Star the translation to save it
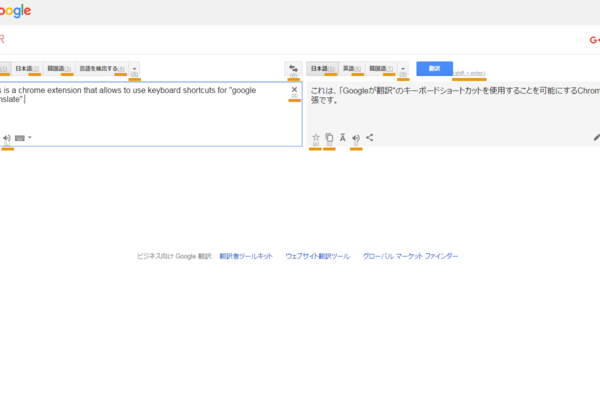600x400 pixels. (316, 137)
